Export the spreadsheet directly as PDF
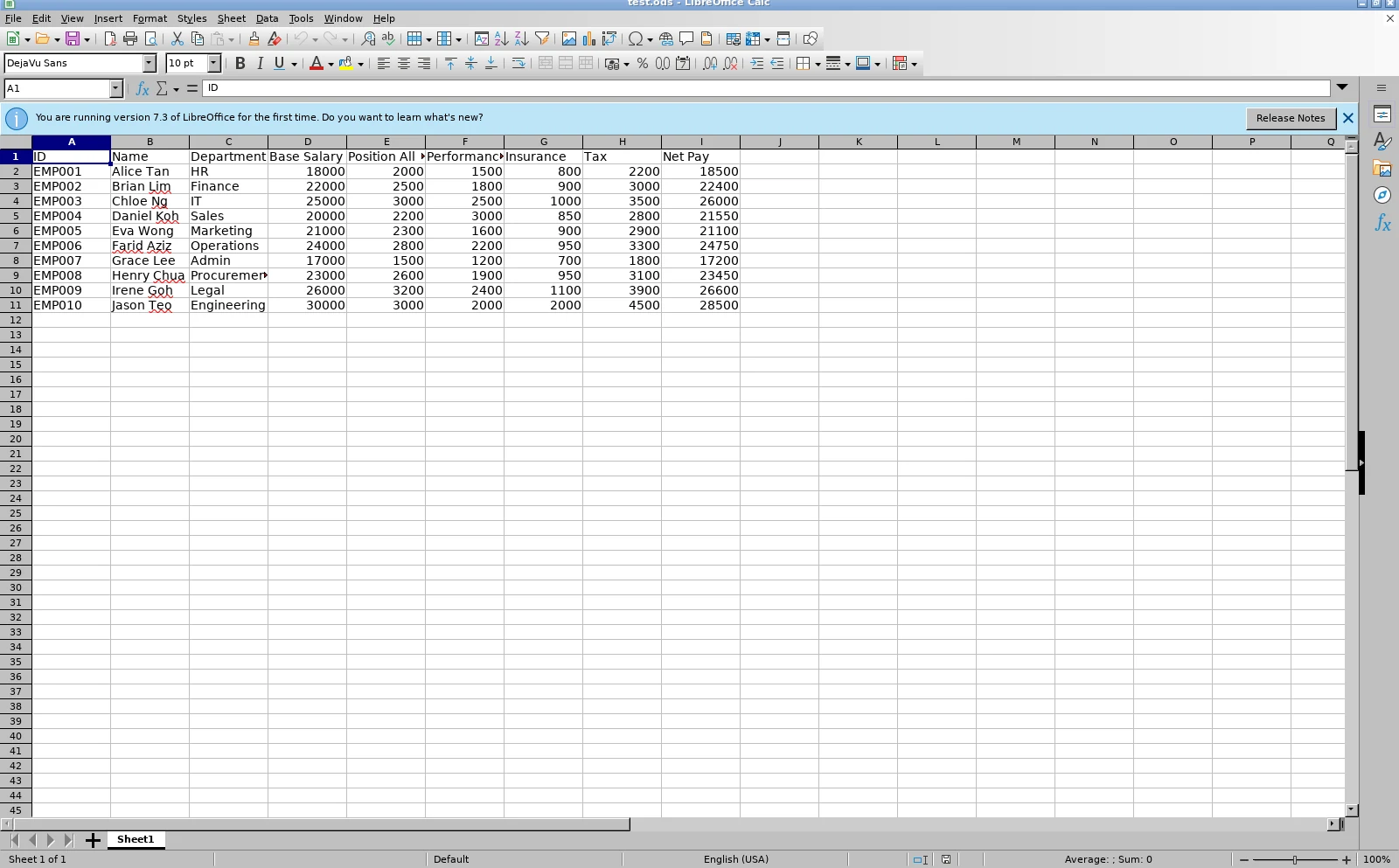 pyautogui.click(x=110, y=39)
